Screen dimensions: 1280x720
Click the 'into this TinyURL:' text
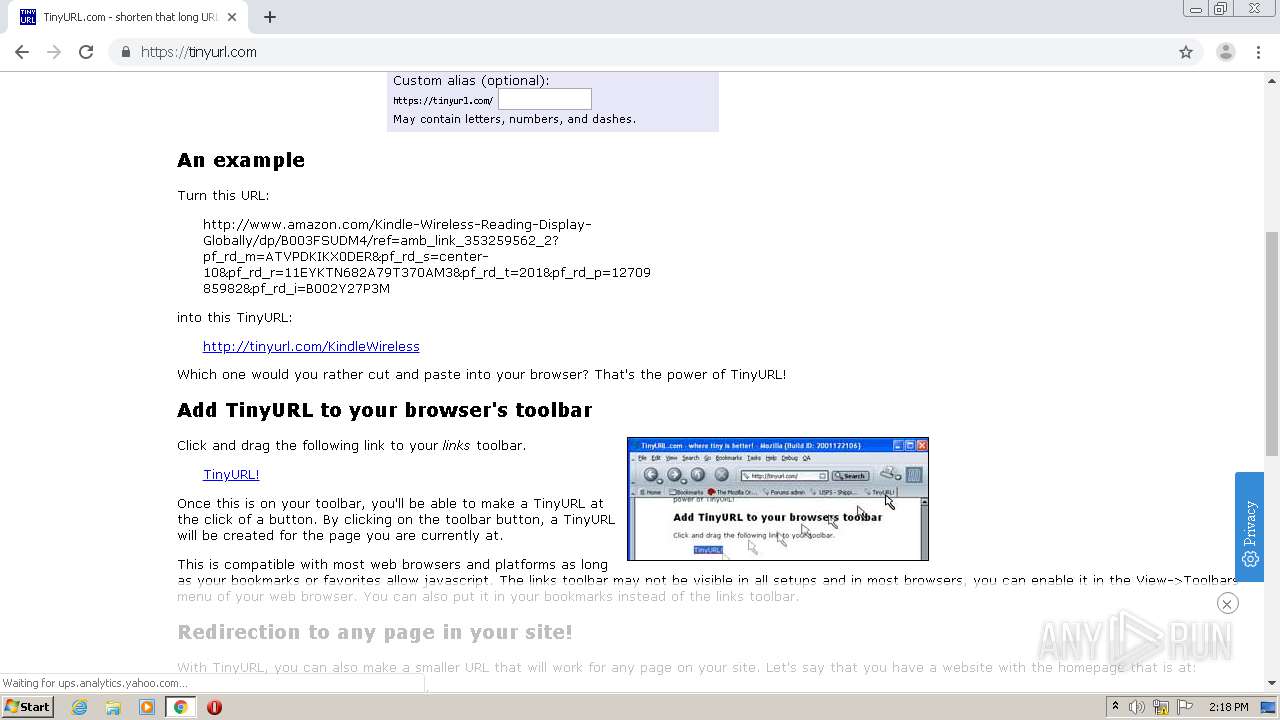(235, 317)
